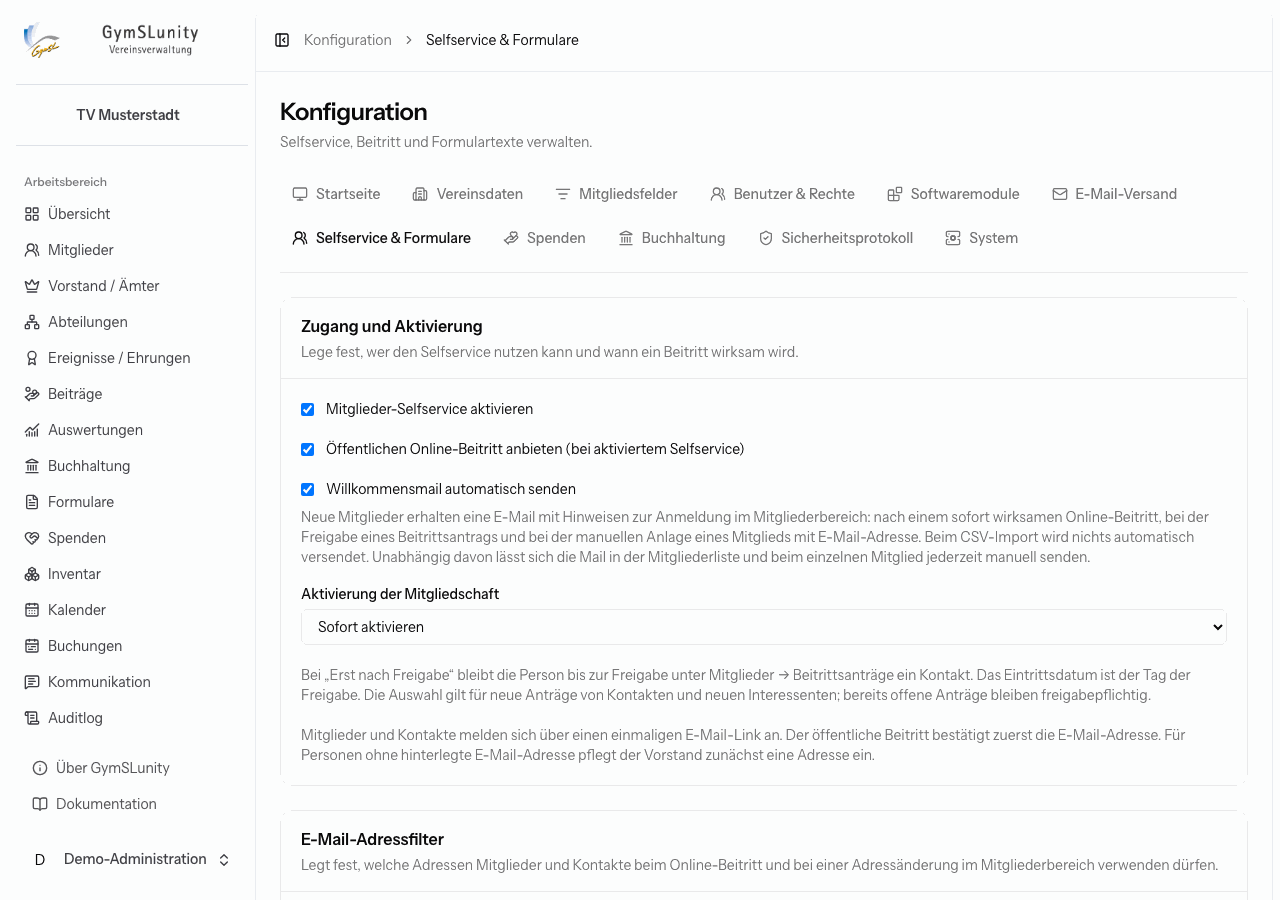The image size is (1280, 900).
Task: Open Übersicht via its grid icon
Action: (32, 214)
